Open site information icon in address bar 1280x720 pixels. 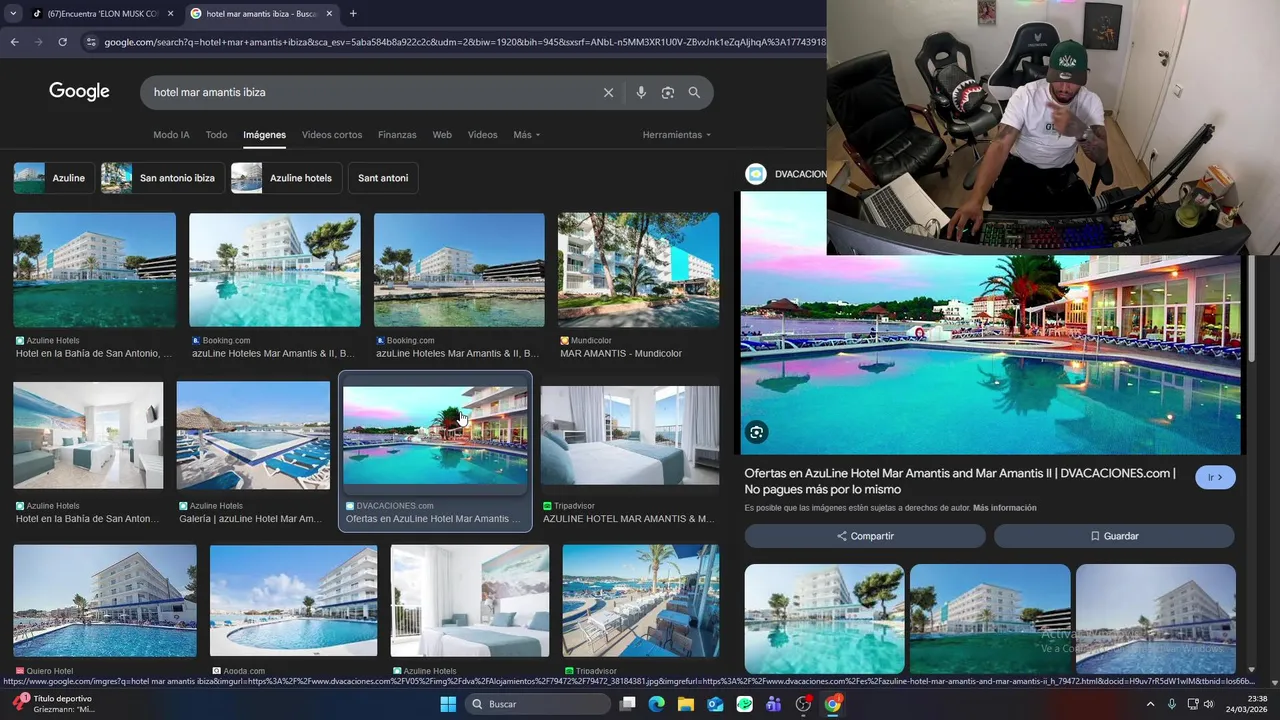pos(91,42)
